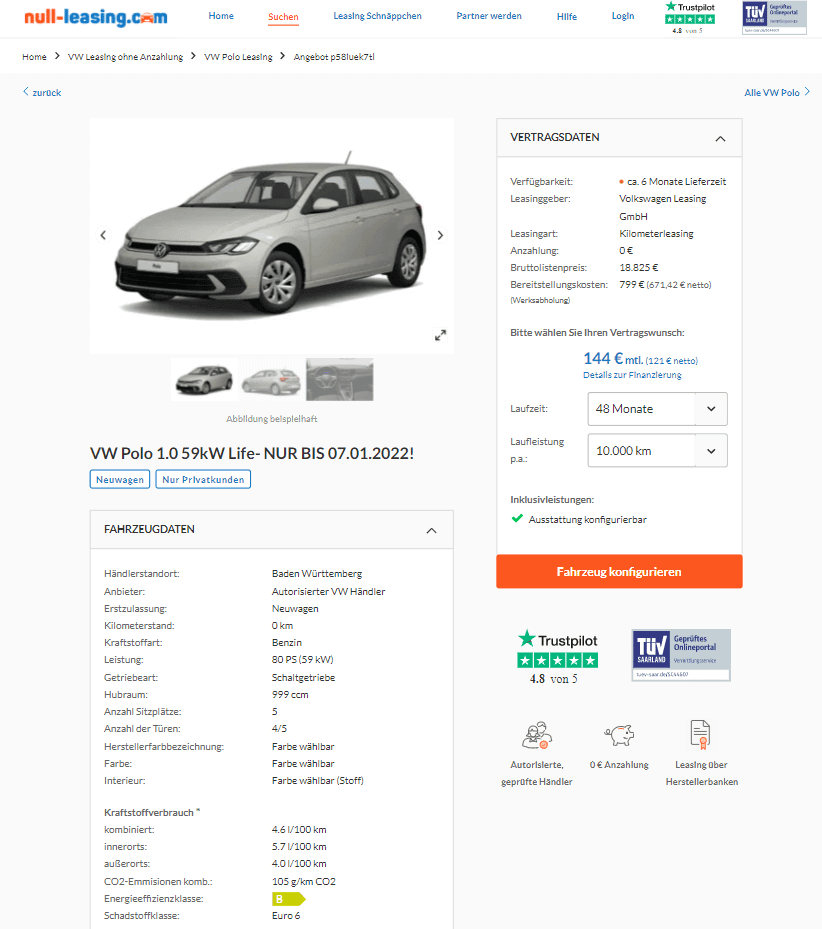Click '5.7 l/100 km' innerorts value
The width and height of the screenshot is (822, 929).
tap(299, 847)
